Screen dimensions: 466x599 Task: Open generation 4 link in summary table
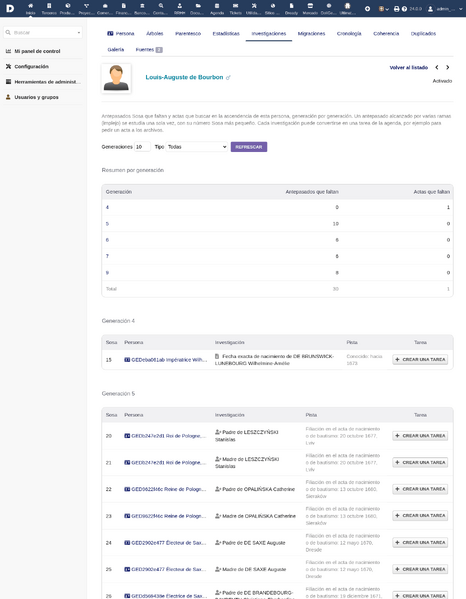107,207
